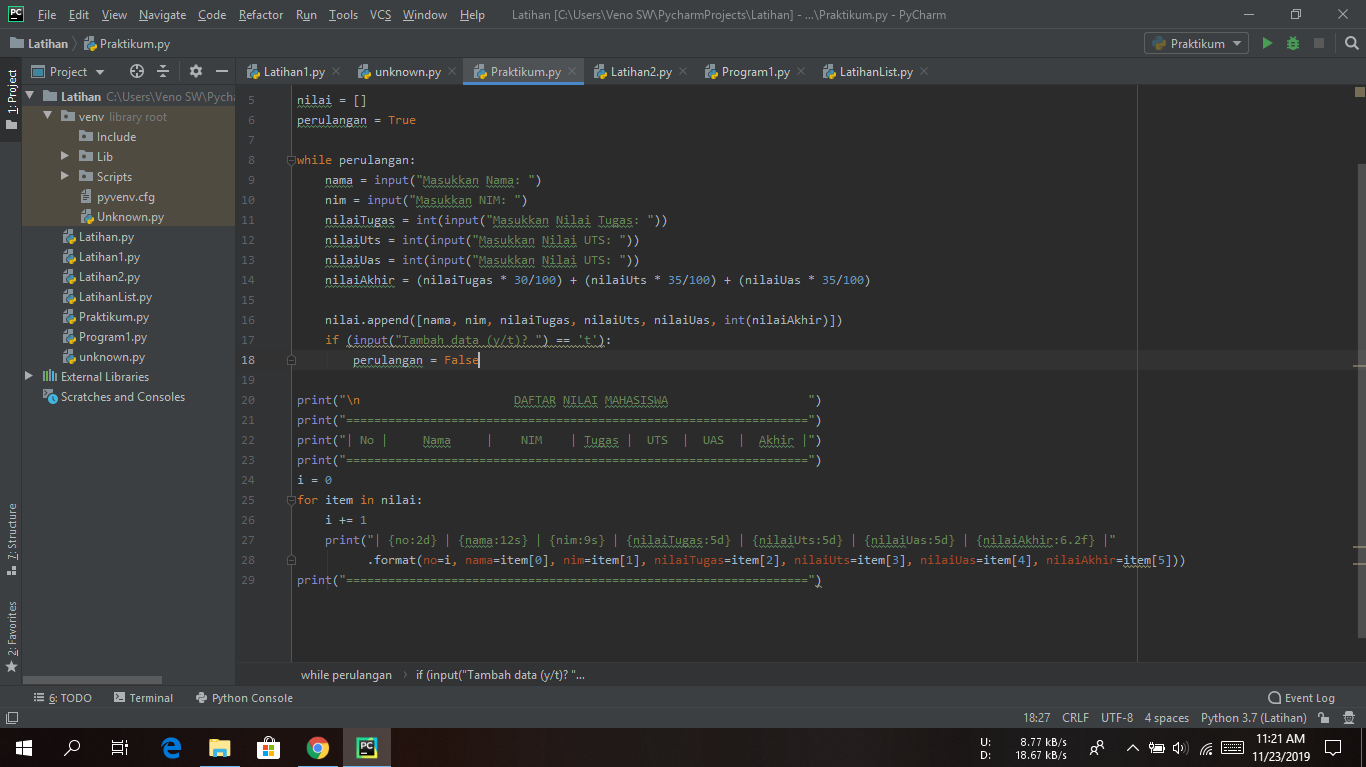
Task: Expand the Scripts folder
Action: tap(65, 176)
